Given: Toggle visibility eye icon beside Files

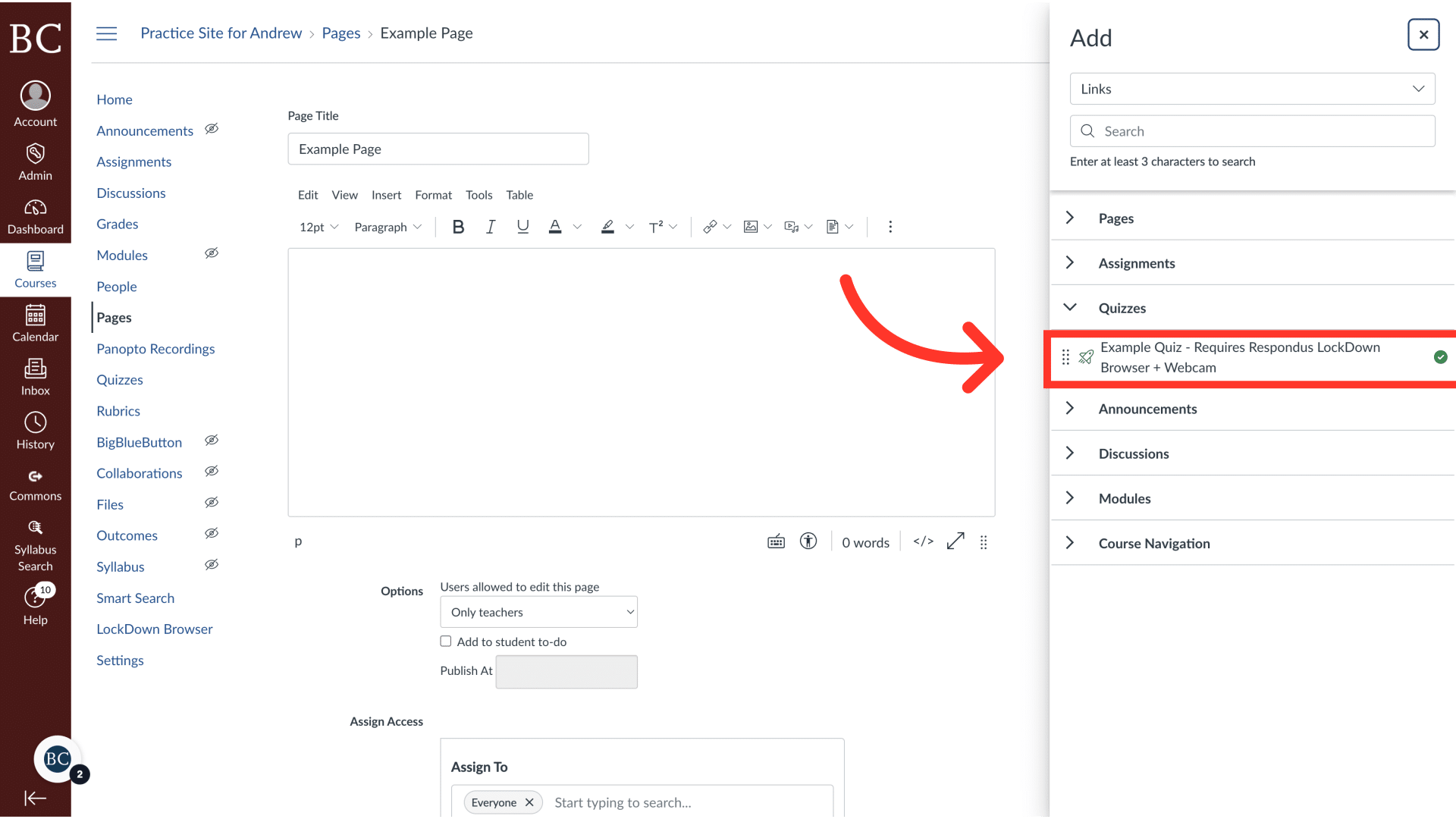Looking at the screenshot, I should tap(211, 502).
